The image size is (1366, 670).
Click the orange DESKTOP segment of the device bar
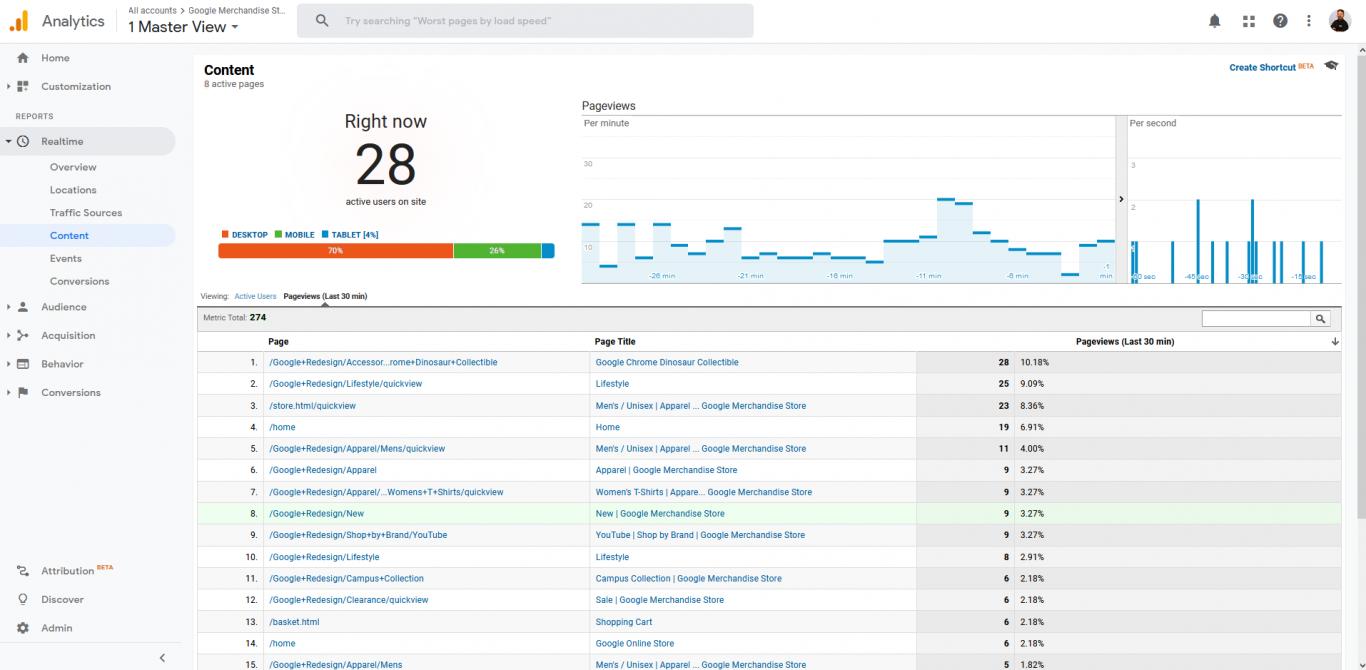click(336, 250)
